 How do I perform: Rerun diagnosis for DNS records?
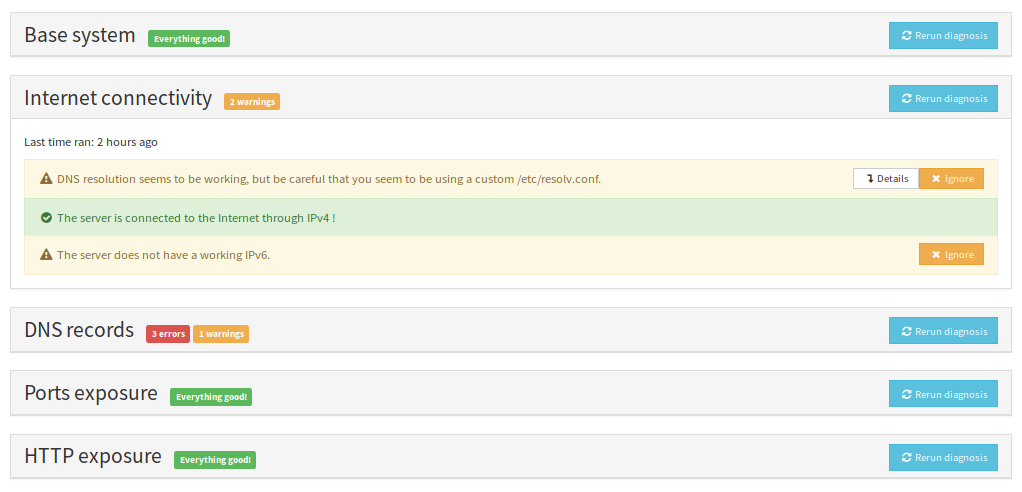pos(943,331)
